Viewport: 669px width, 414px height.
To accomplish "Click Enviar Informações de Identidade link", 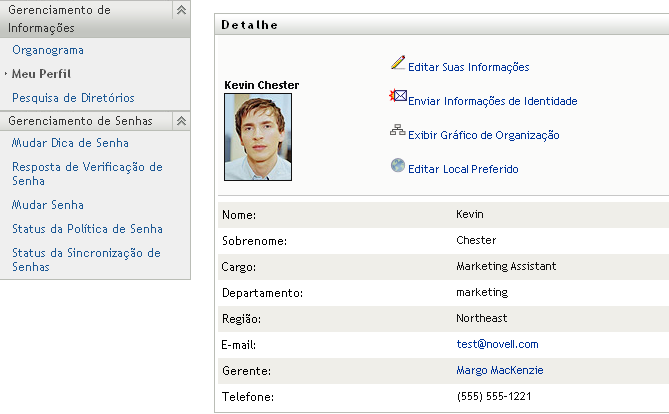I will click(492, 101).
